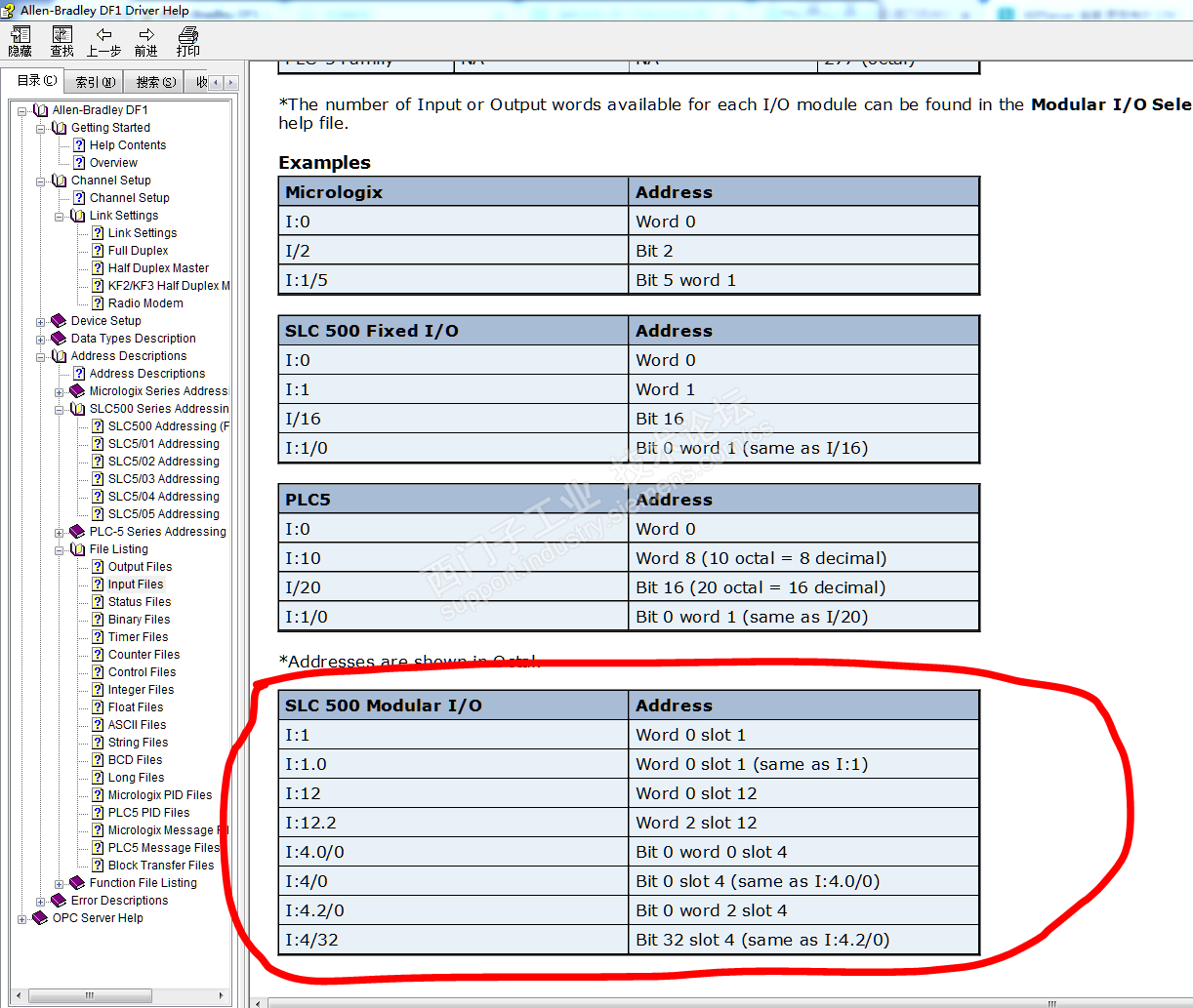The height and width of the screenshot is (1008, 1193).
Task: Select the Input Files topic
Action: click(x=136, y=585)
